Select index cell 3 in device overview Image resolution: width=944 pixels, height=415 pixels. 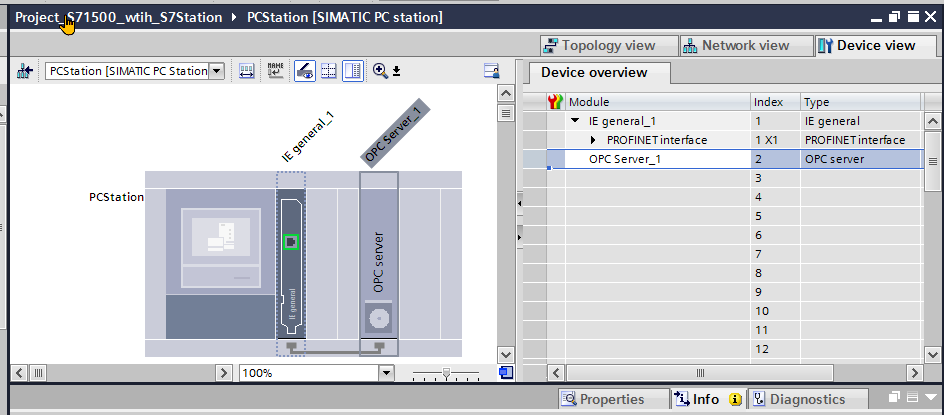pyautogui.click(x=775, y=178)
